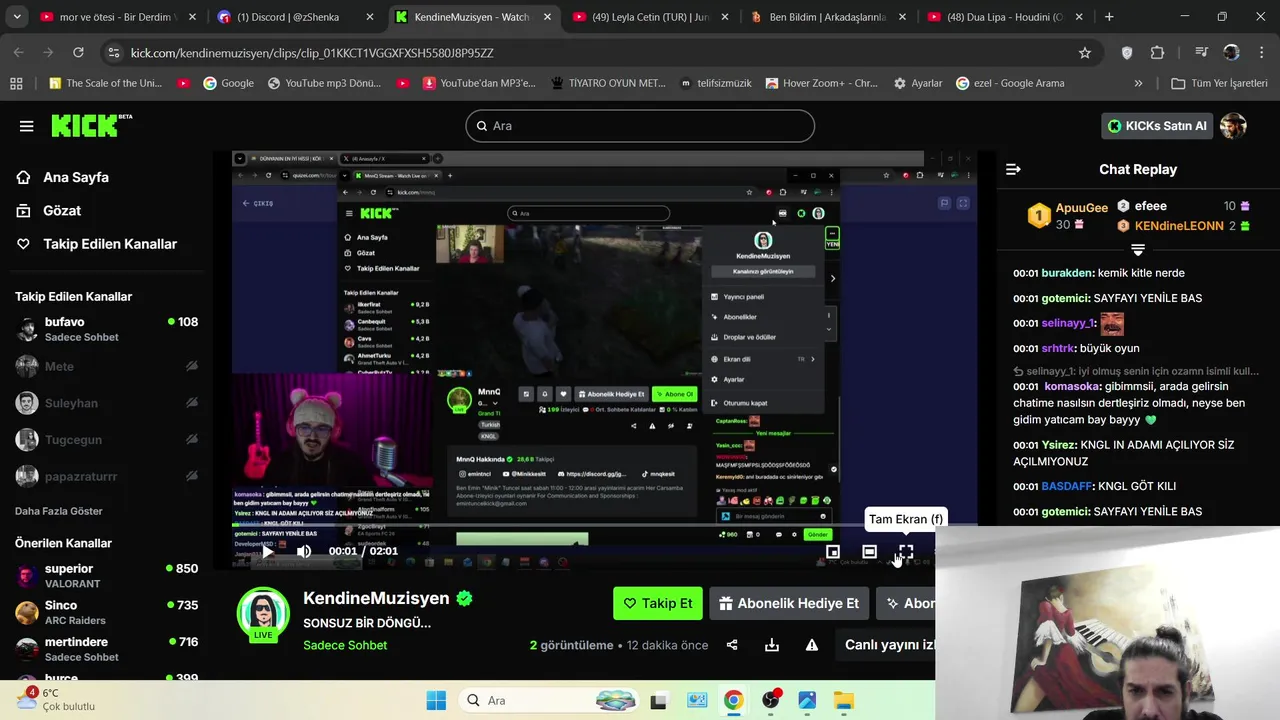The height and width of the screenshot is (720, 1280).
Task: Open Sinco ARC Raiders channel
Action: coord(106,612)
